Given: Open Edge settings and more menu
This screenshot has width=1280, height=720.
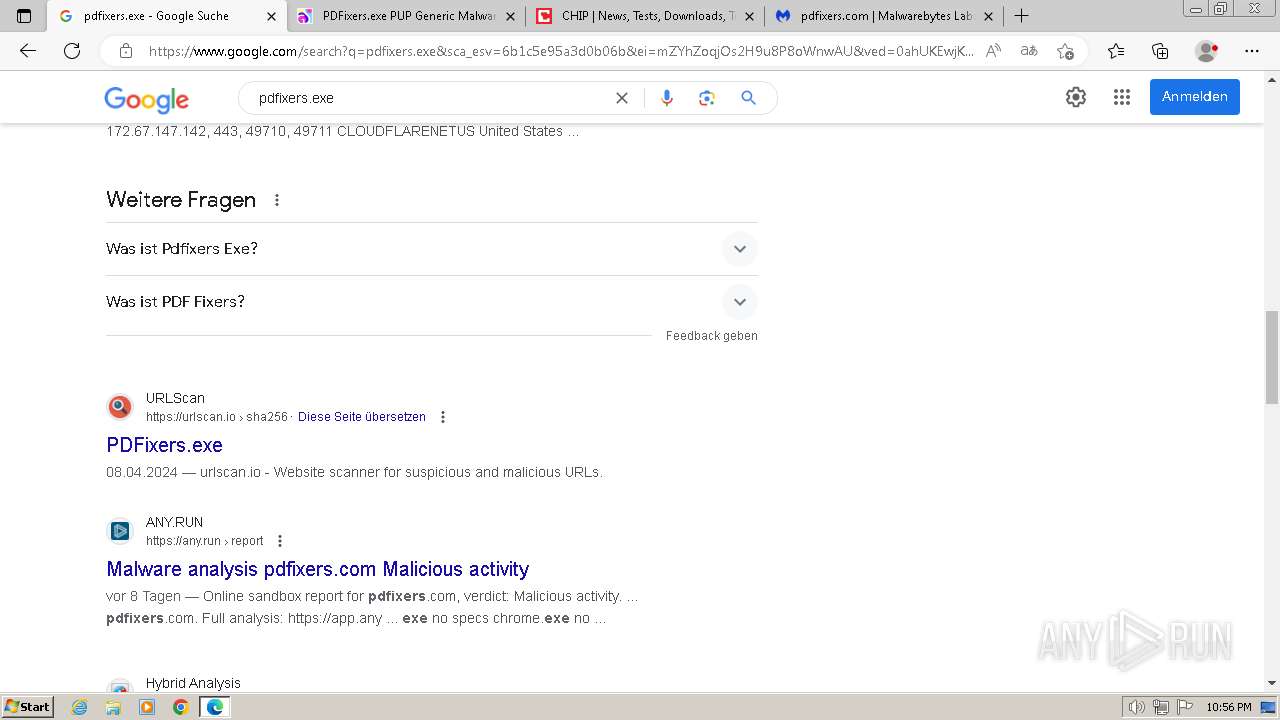Looking at the screenshot, I should click(1252, 51).
